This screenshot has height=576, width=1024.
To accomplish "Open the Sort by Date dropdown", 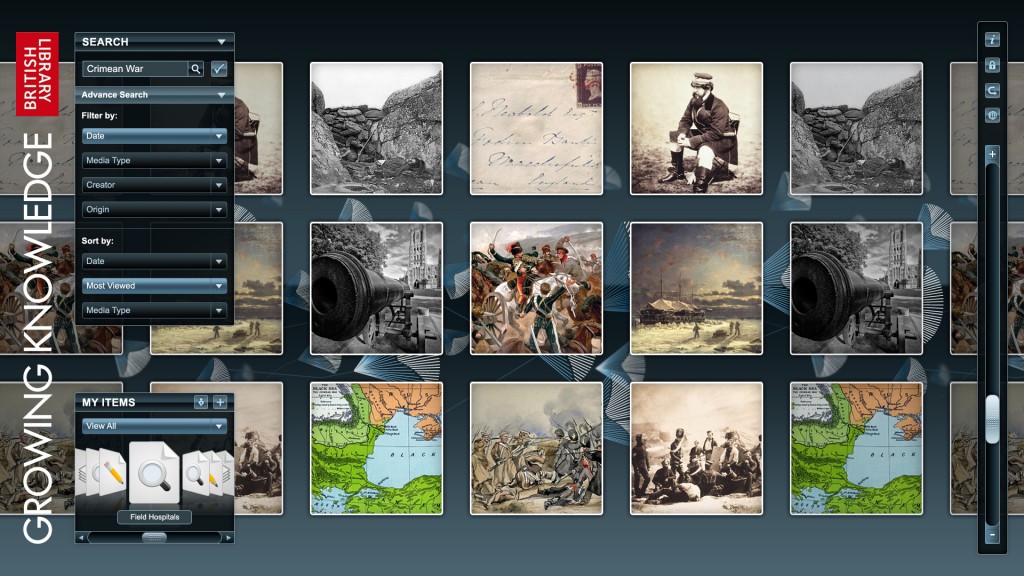I will 154,261.
